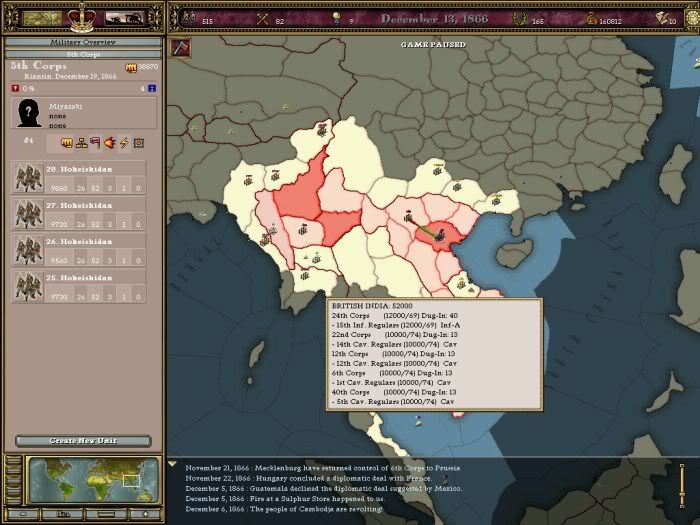This screenshot has width=700, height=525.
Task: Click Create New Unit button
Action: (x=83, y=441)
